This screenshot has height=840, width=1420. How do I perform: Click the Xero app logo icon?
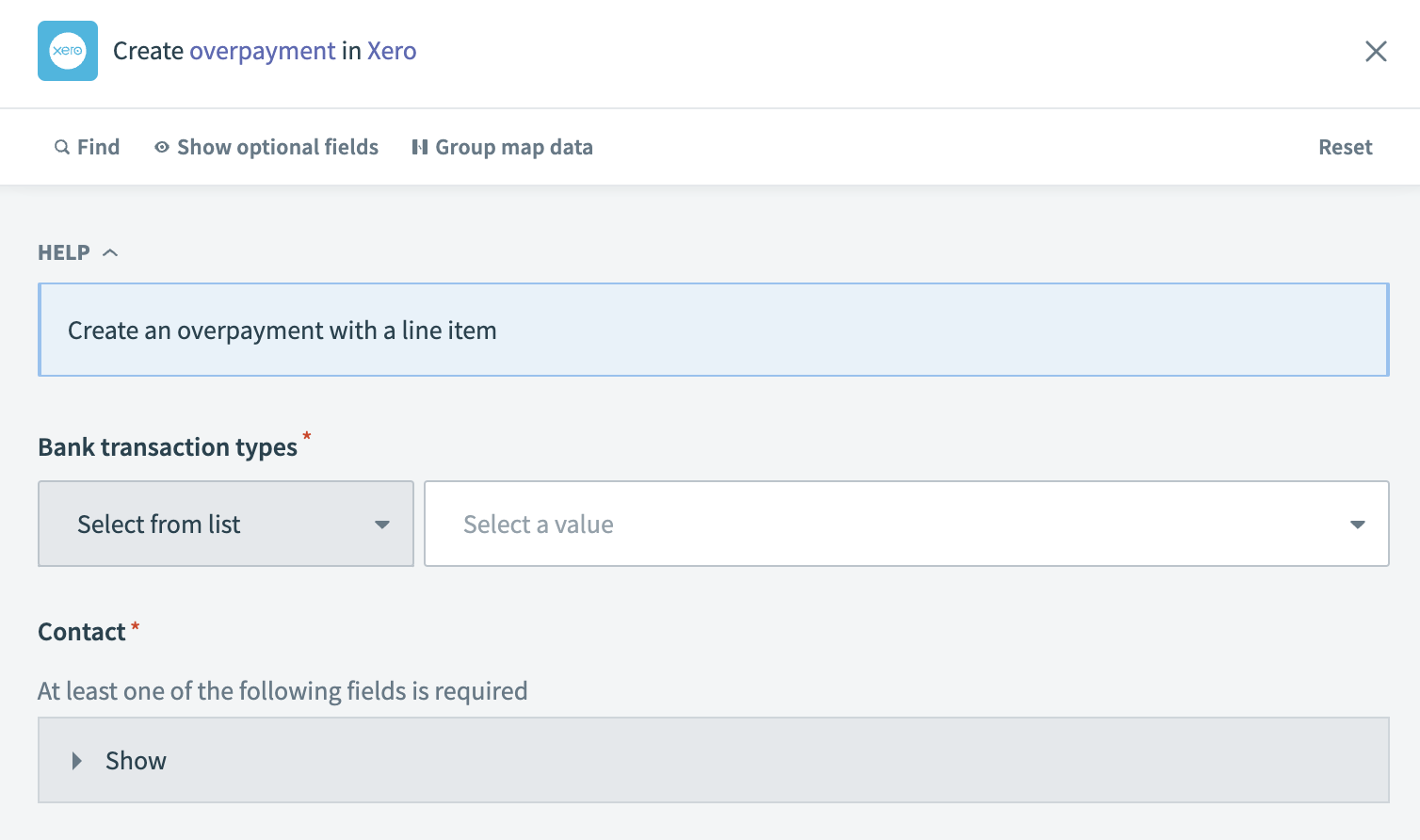68,51
